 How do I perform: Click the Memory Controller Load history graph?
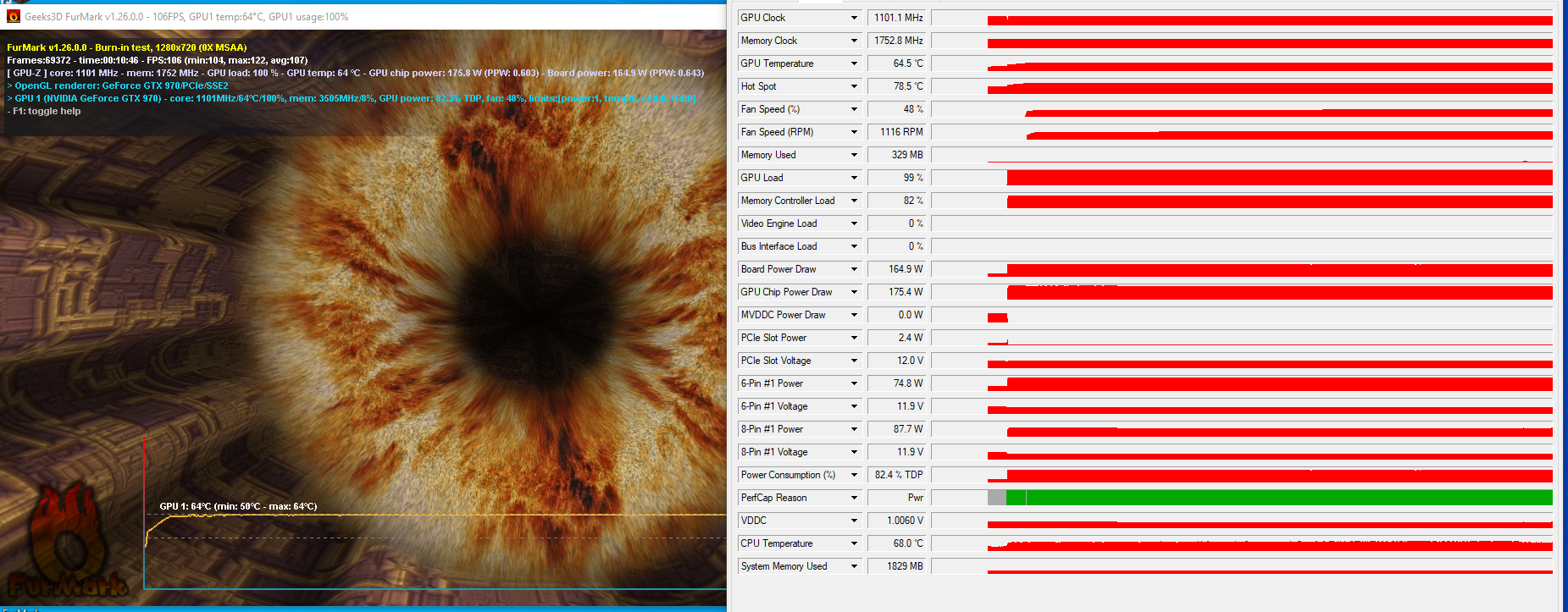click(1242, 201)
